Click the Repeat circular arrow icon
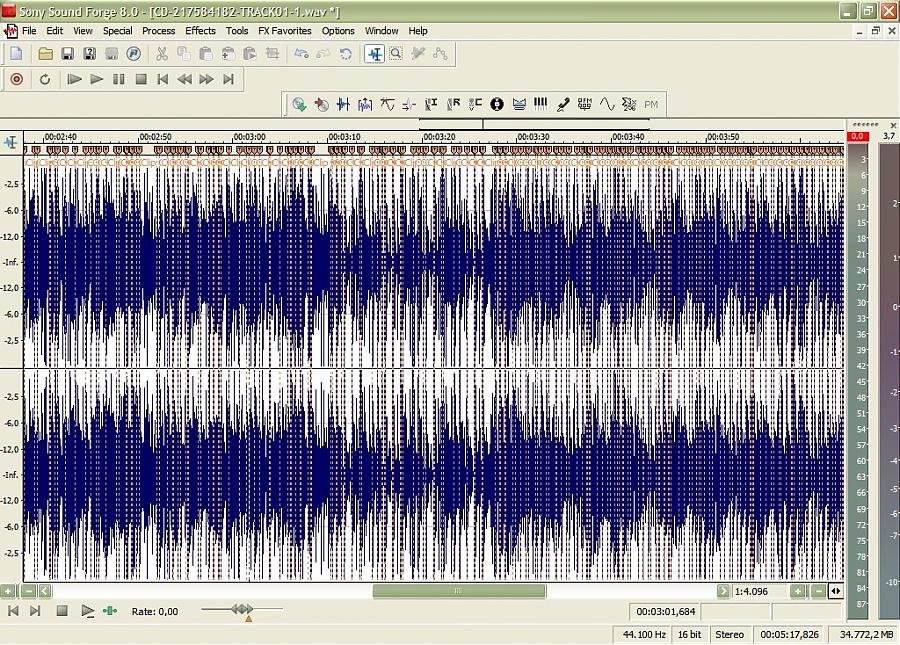 coord(345,54)
